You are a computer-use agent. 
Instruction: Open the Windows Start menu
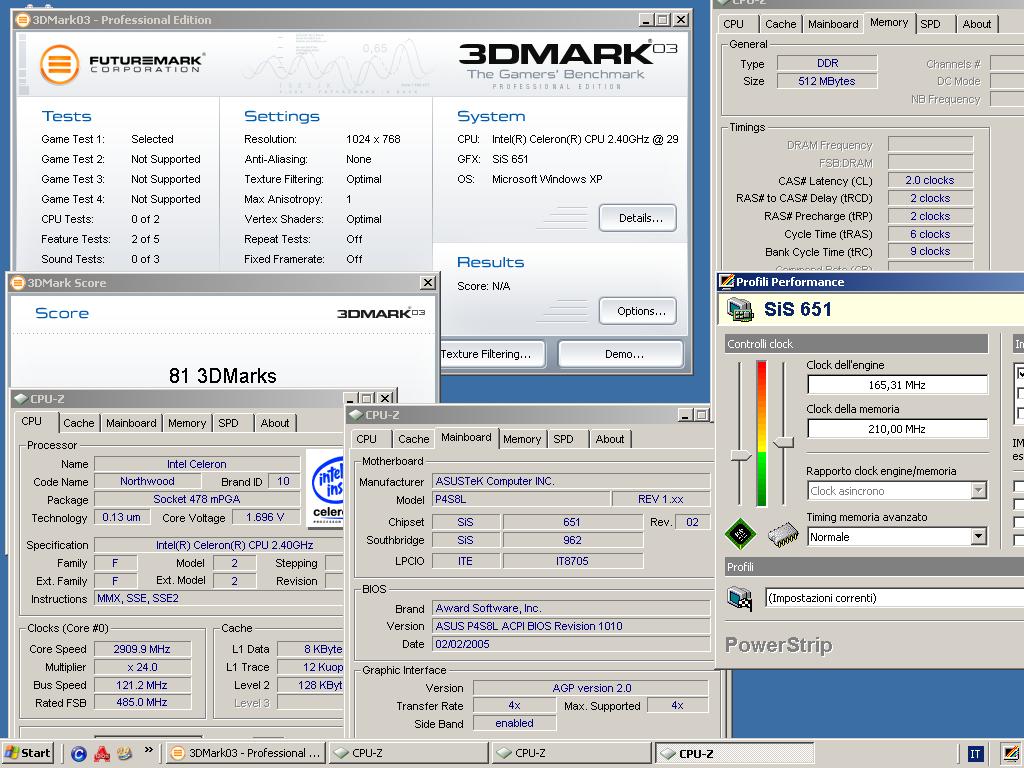point(27,753)
